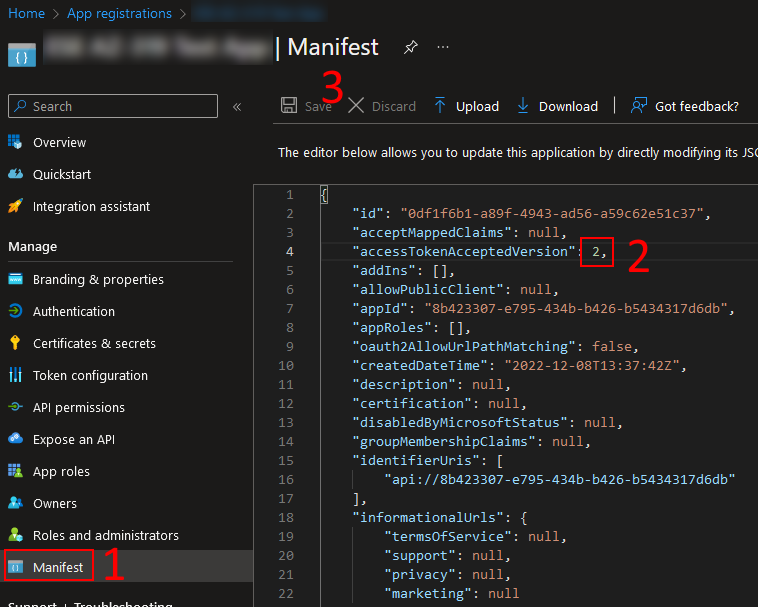This screenshot has height=607, width=758.
Task: Open the ellipsis more options menu
Action: point(443,47)
